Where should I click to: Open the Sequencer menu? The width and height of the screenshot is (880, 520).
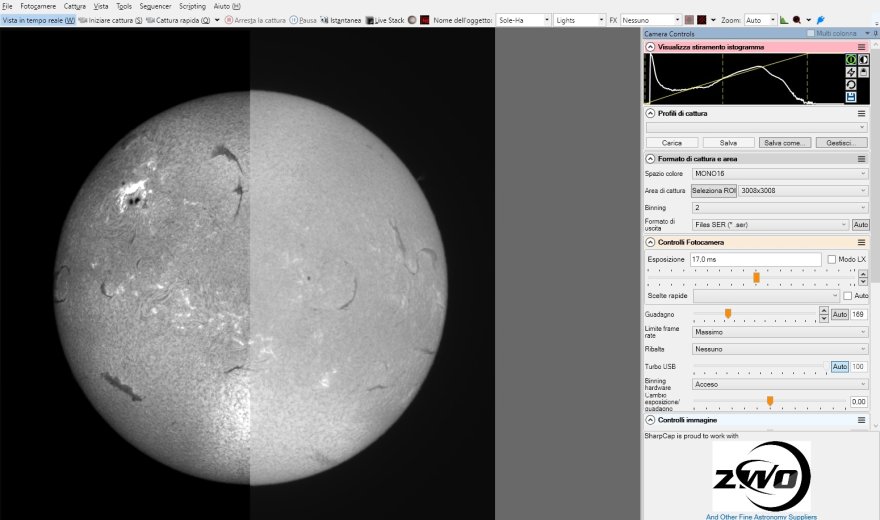tap(155, 6)
